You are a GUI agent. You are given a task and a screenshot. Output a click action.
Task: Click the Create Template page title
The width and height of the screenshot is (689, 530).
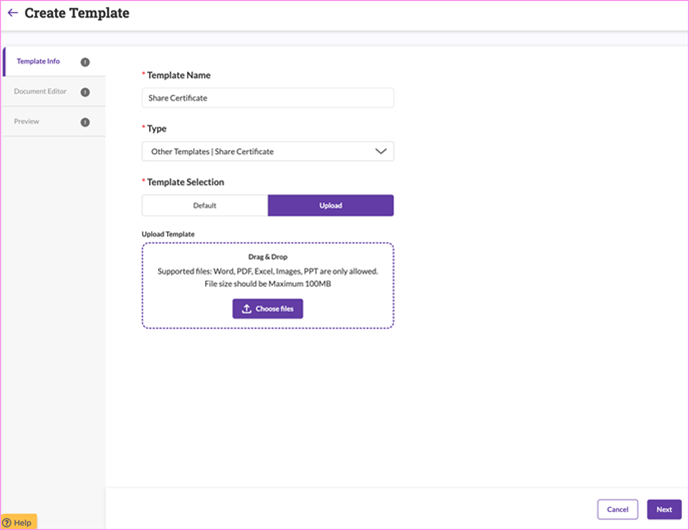coord(77,13)
